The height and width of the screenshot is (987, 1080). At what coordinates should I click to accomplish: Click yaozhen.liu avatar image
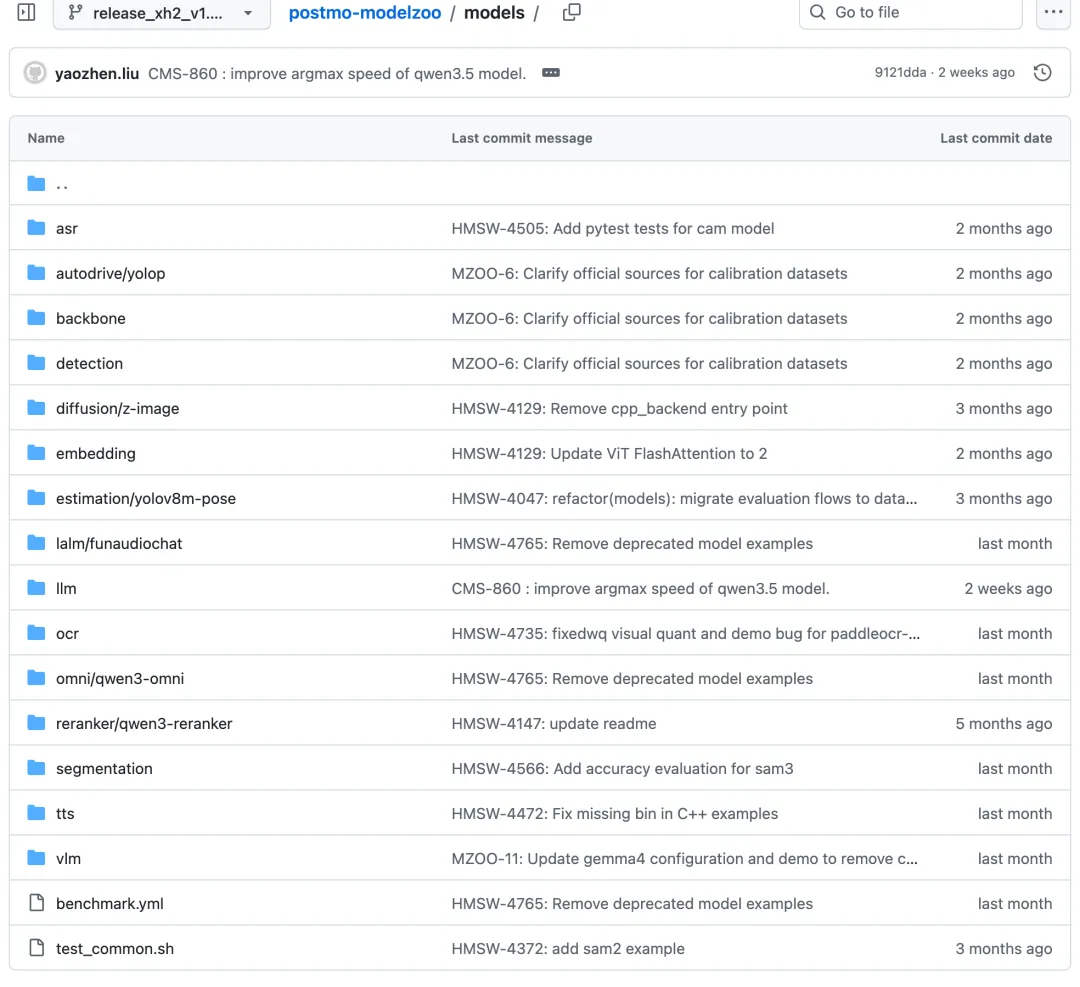(35, 72)
